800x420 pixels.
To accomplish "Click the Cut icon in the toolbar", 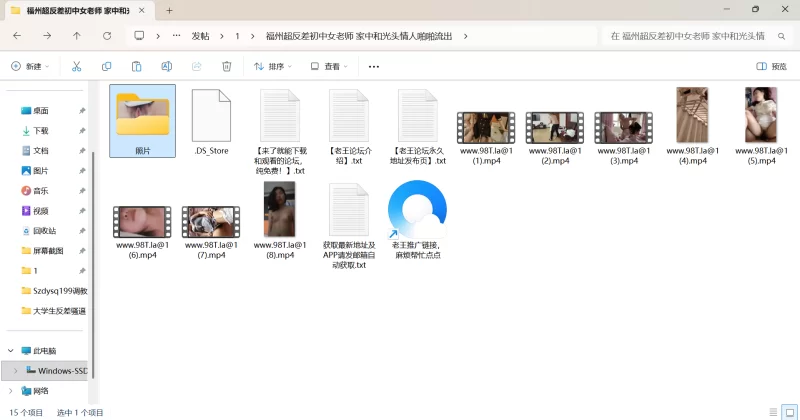I will [76, 66].
